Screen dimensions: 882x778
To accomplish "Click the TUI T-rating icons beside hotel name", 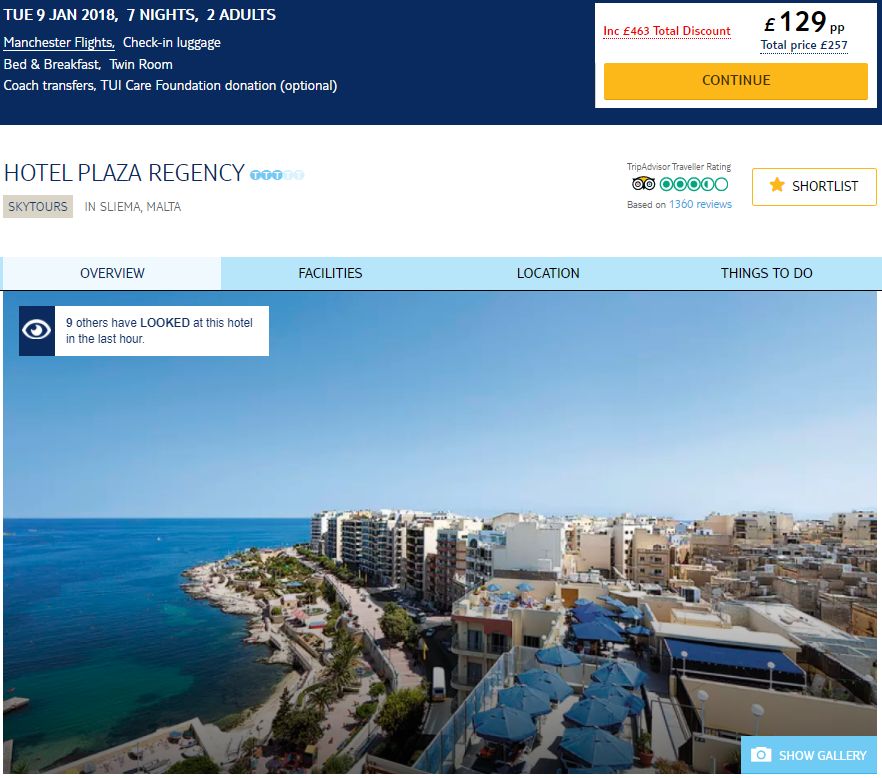I will coord(277,175).
